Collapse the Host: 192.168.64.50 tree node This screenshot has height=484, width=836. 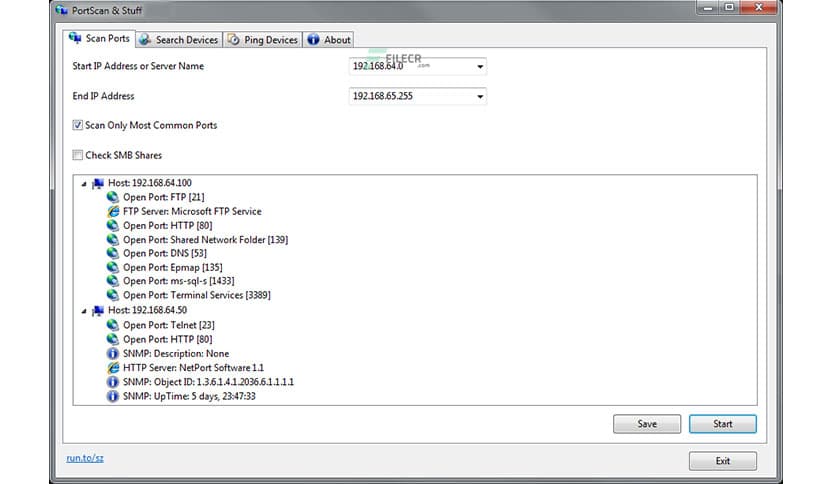tap(84, 311)
